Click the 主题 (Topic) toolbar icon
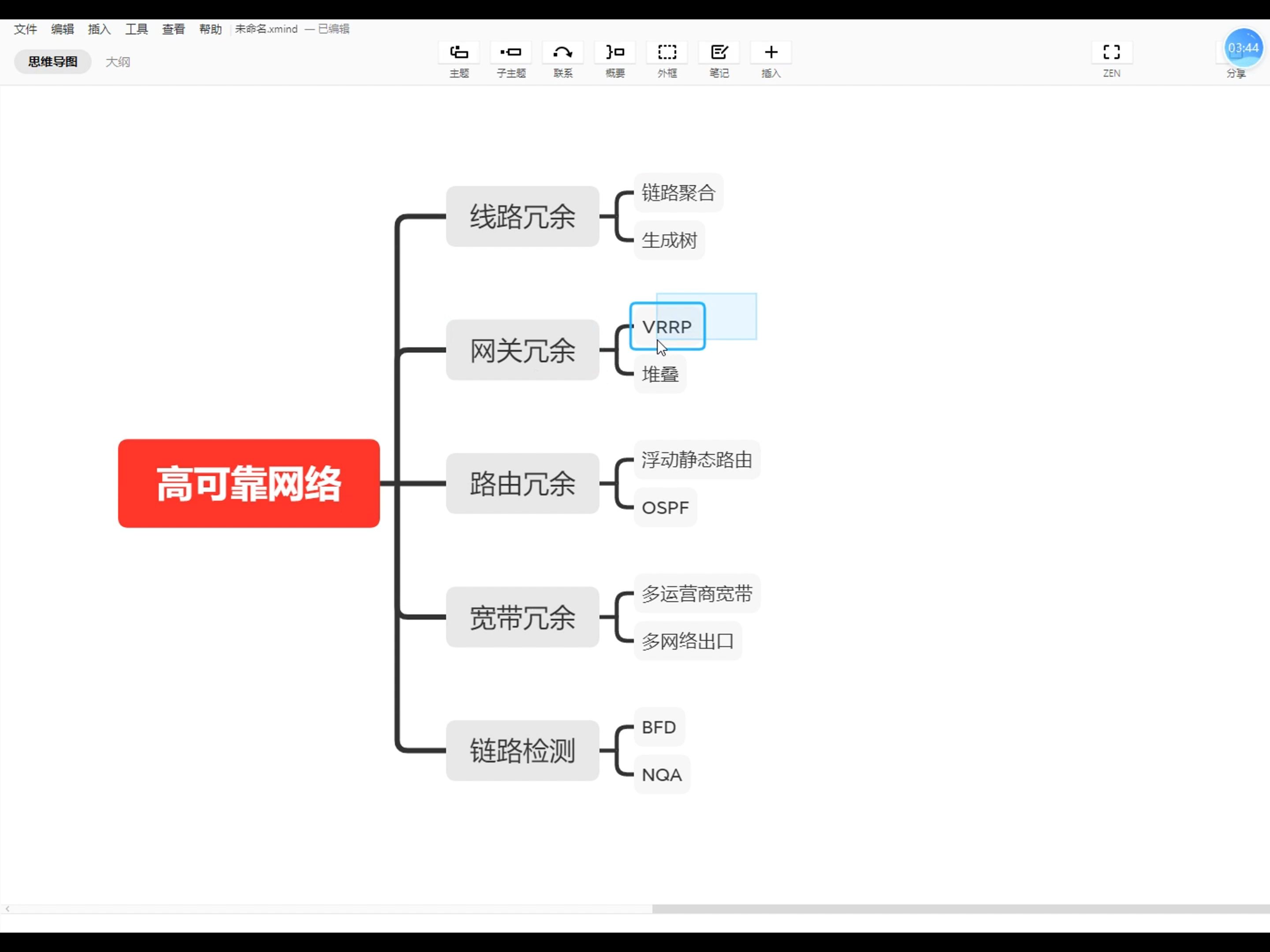 click(x=459, y=52)
